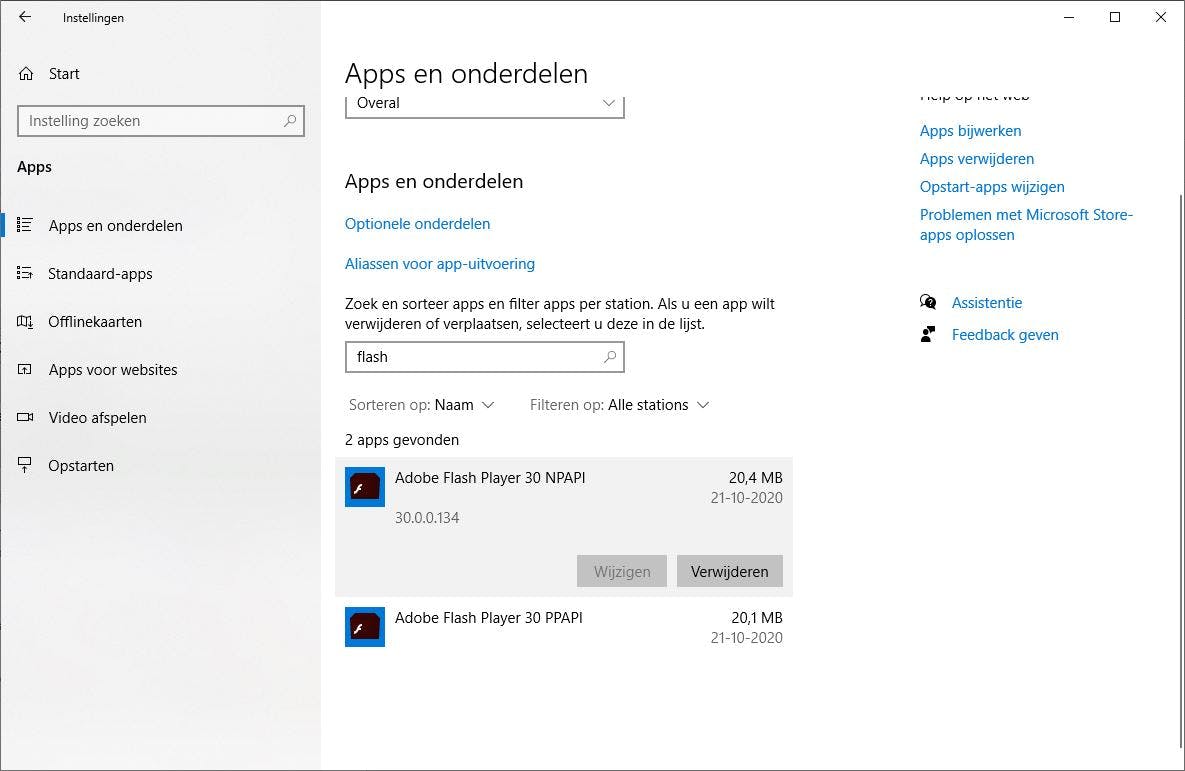Open the Overal dropdown
The image size is (1185, 771).
pyautogui.click(x=484, y=104)
